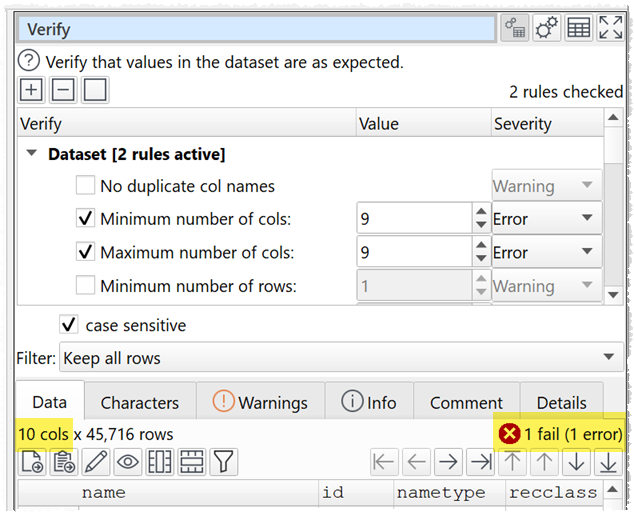Toggle fullscreen with the expand arrows icon
The width and height of the screenshot is (634, 516).
610,28
